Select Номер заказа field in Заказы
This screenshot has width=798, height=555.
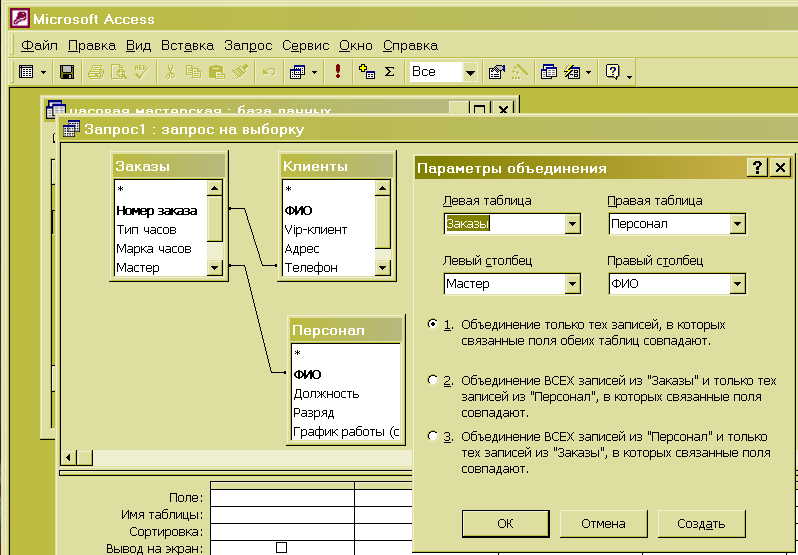pyautogui.click(x=157, y=211)
